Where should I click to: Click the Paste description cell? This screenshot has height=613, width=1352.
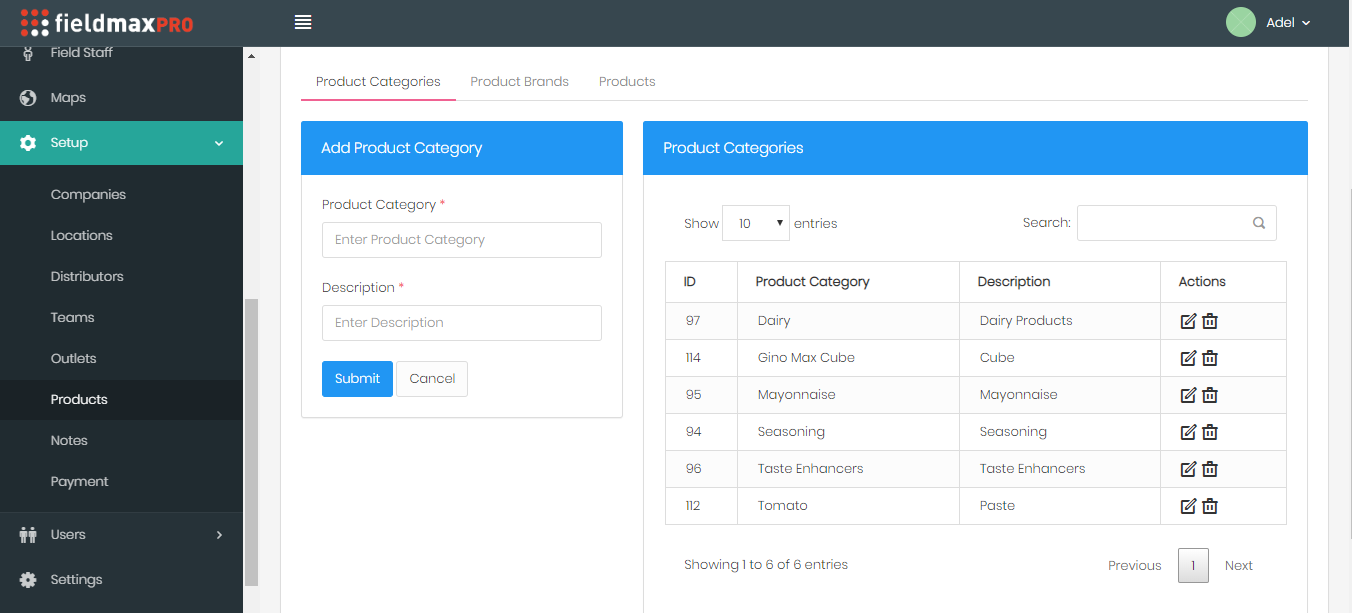coord(1060,506)
